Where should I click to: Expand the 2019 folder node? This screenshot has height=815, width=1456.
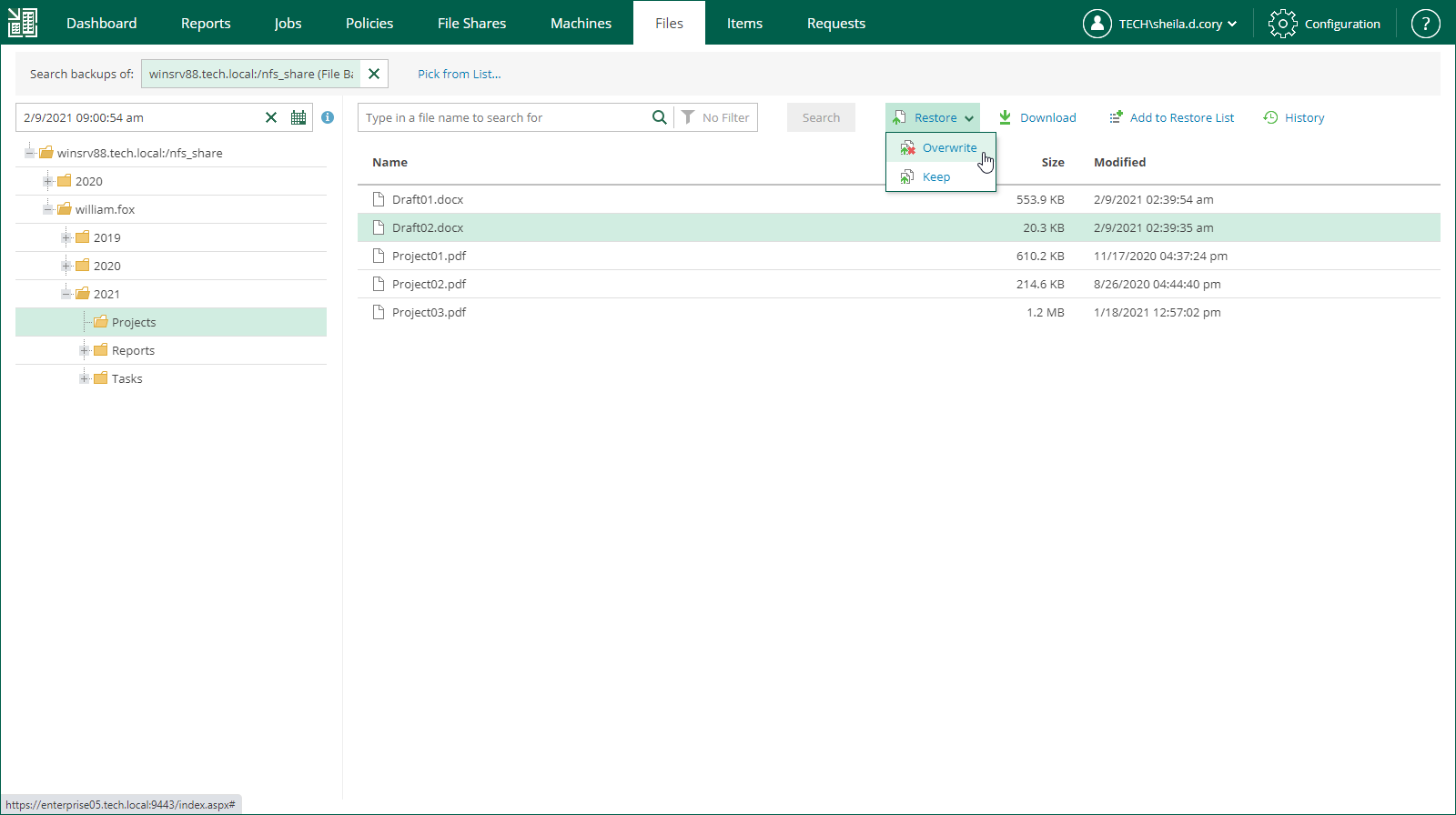pos(66,237)
